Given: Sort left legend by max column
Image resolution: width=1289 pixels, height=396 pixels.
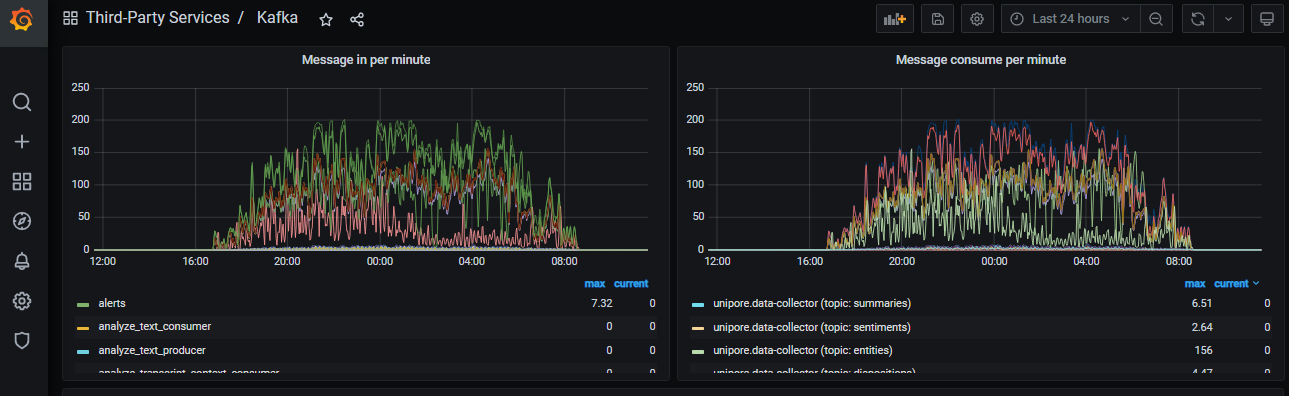Looking at the screenshot, I should click(595, 283).
